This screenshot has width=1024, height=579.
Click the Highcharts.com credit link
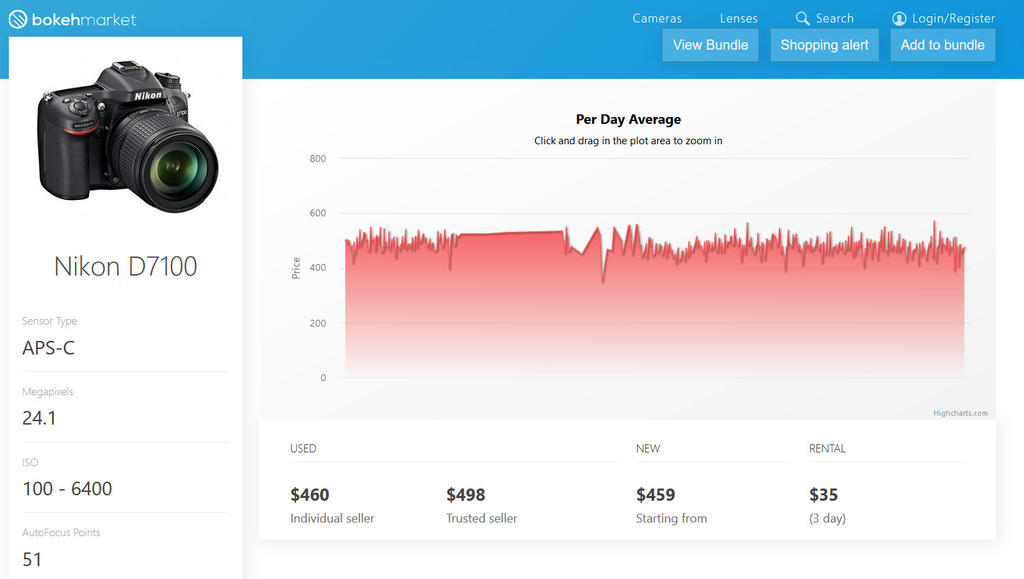[960, 413]
